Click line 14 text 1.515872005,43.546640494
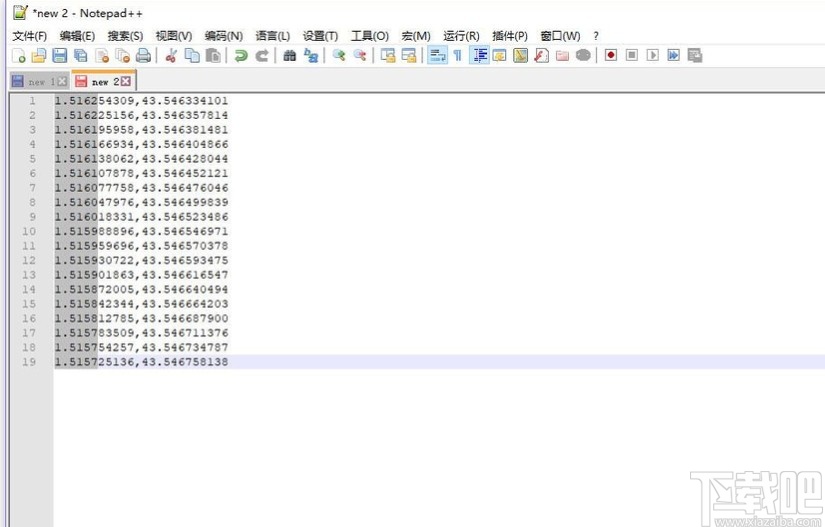Viewport: 825px width, 527px height. tap(142, 289)
